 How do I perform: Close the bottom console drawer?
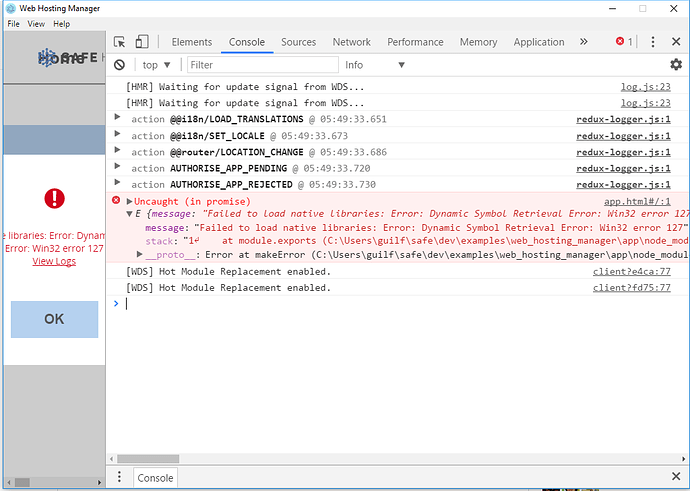[x=676, y=476]
